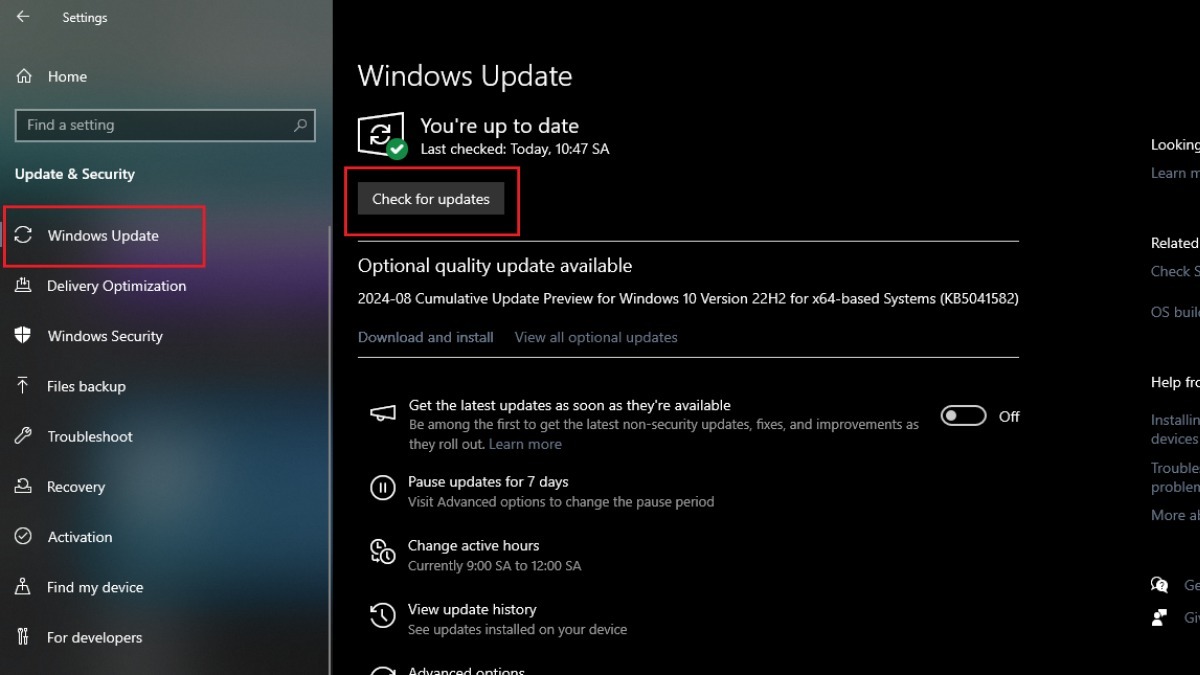Click the update history icon
The width and height of the screenshot is (1200, 675).
click(x=382, y=615)
